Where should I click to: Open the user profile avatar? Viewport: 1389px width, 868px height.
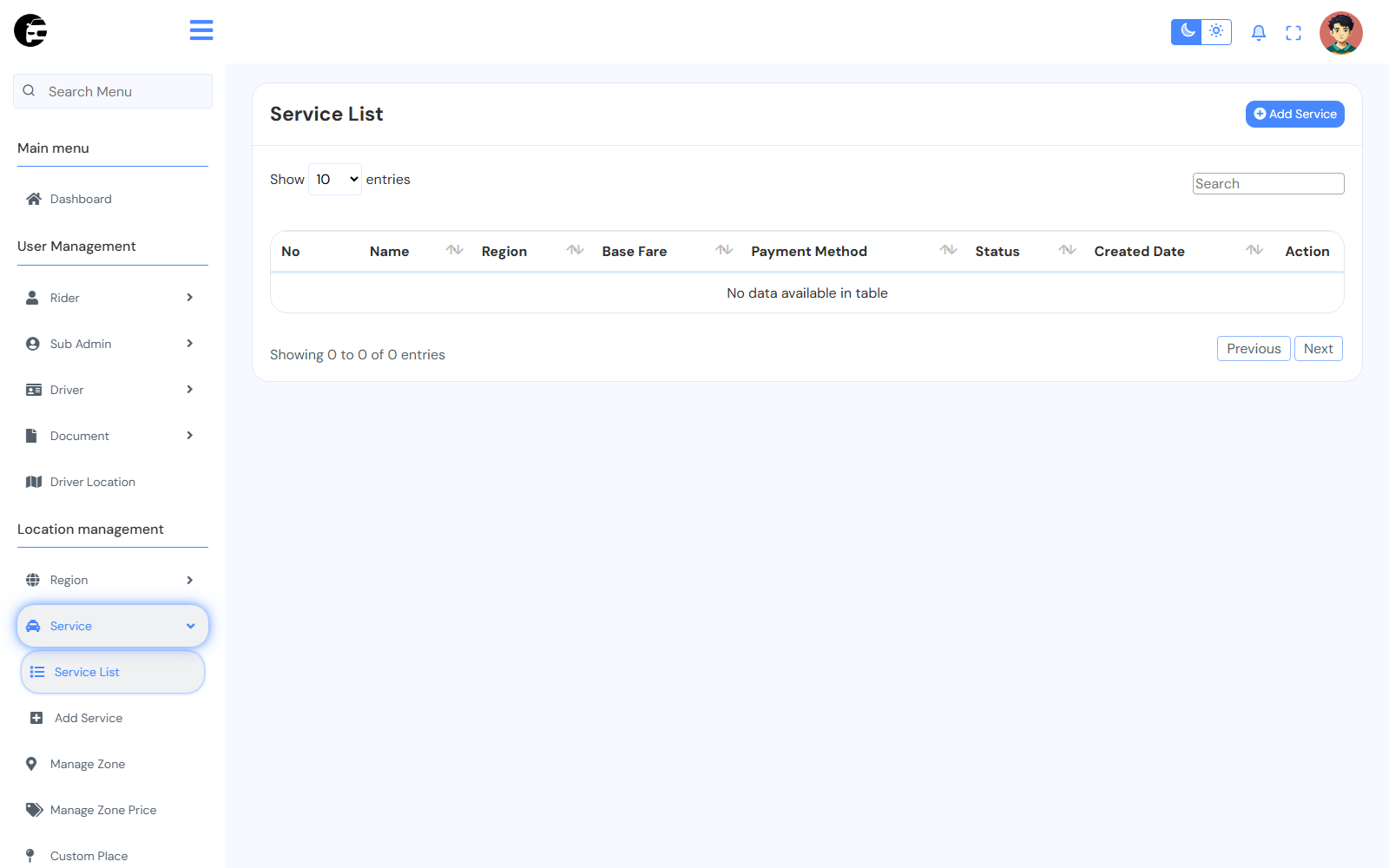tap(1341, 33)
